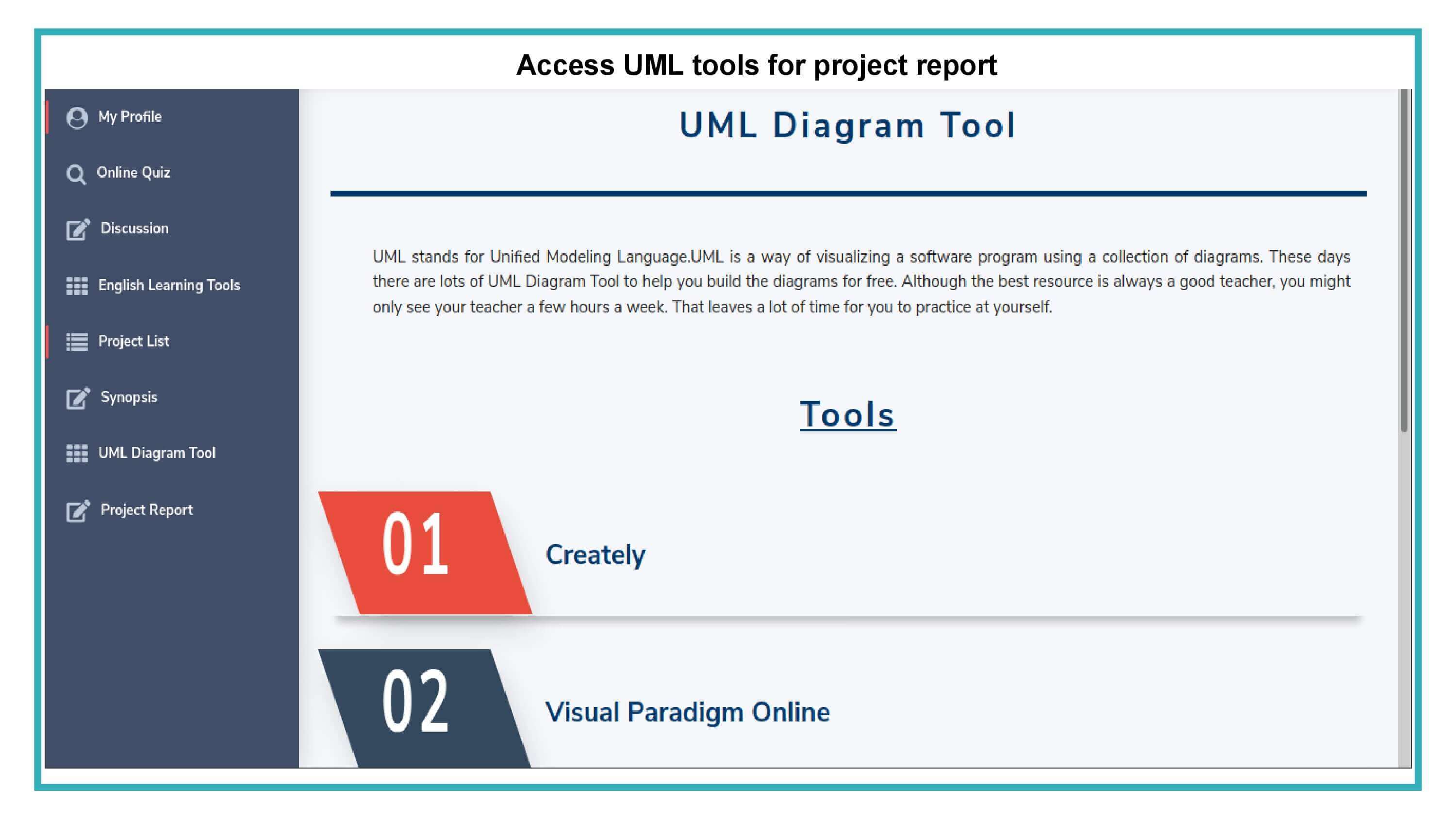Click the UML Diagram Tool grid icon
The image size is (1456, 819).
77,453
